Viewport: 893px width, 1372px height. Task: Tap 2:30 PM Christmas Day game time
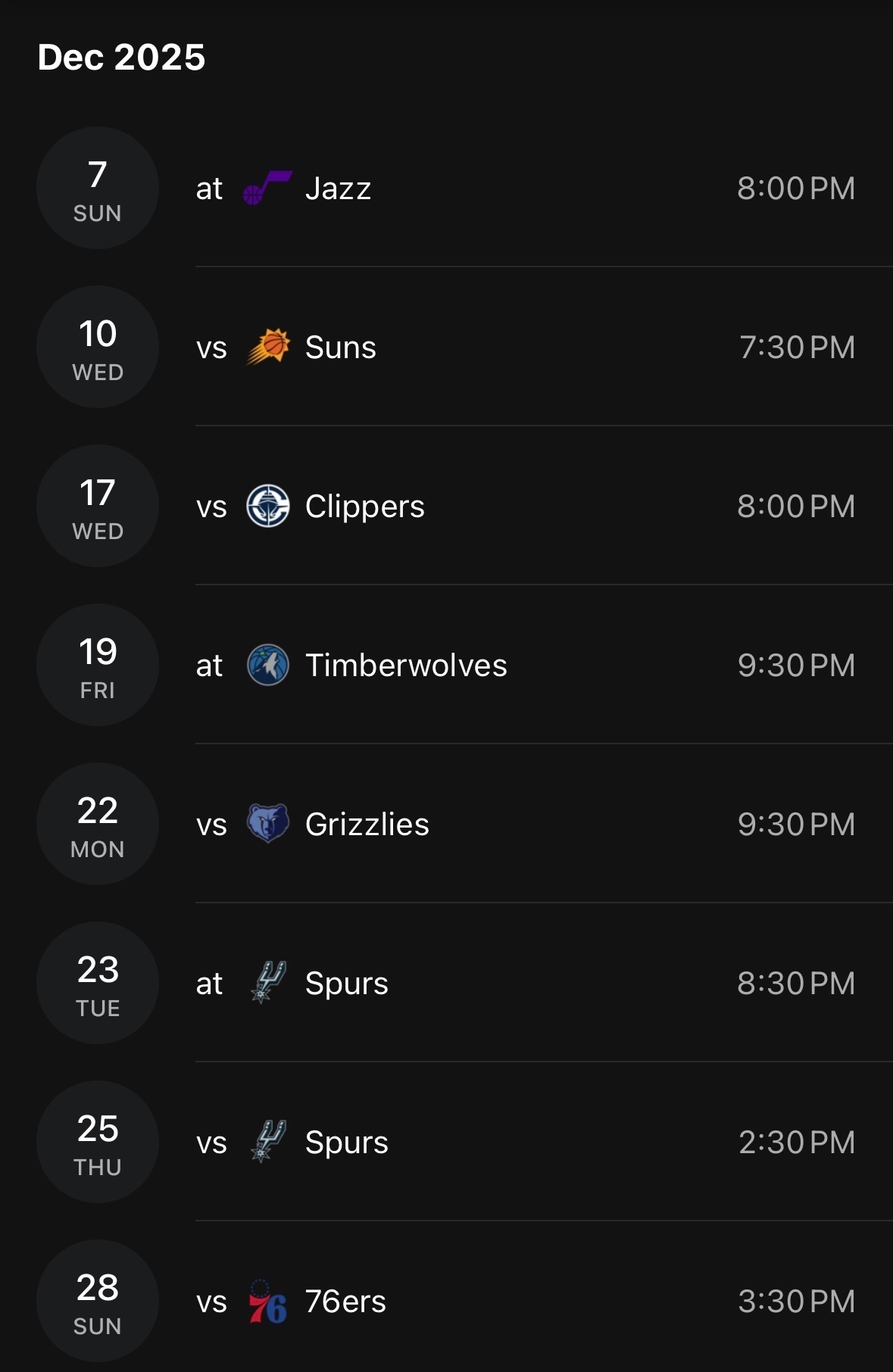pos(797,1143)
